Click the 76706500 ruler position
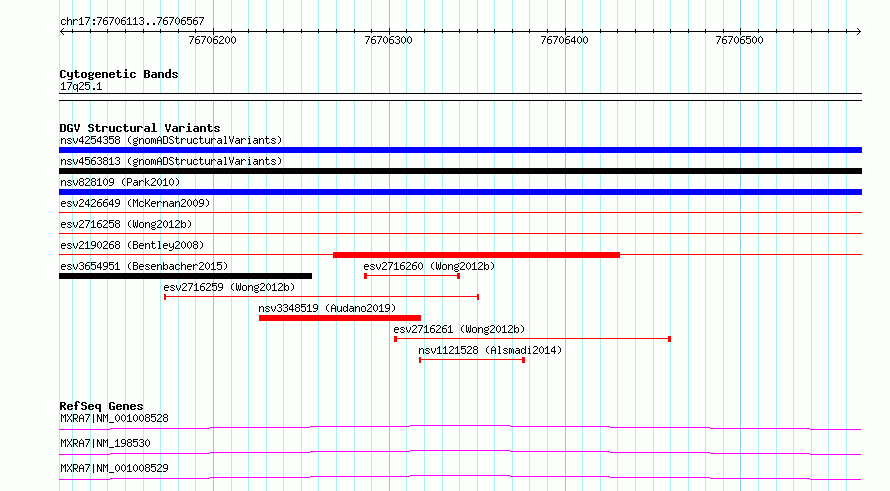Screen dimensions: 890x491 739,40
